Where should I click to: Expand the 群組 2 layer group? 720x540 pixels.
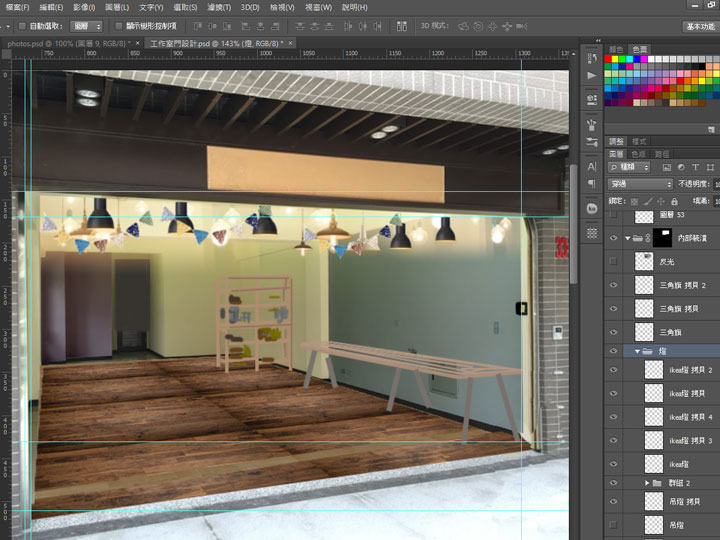coord(647,483)
